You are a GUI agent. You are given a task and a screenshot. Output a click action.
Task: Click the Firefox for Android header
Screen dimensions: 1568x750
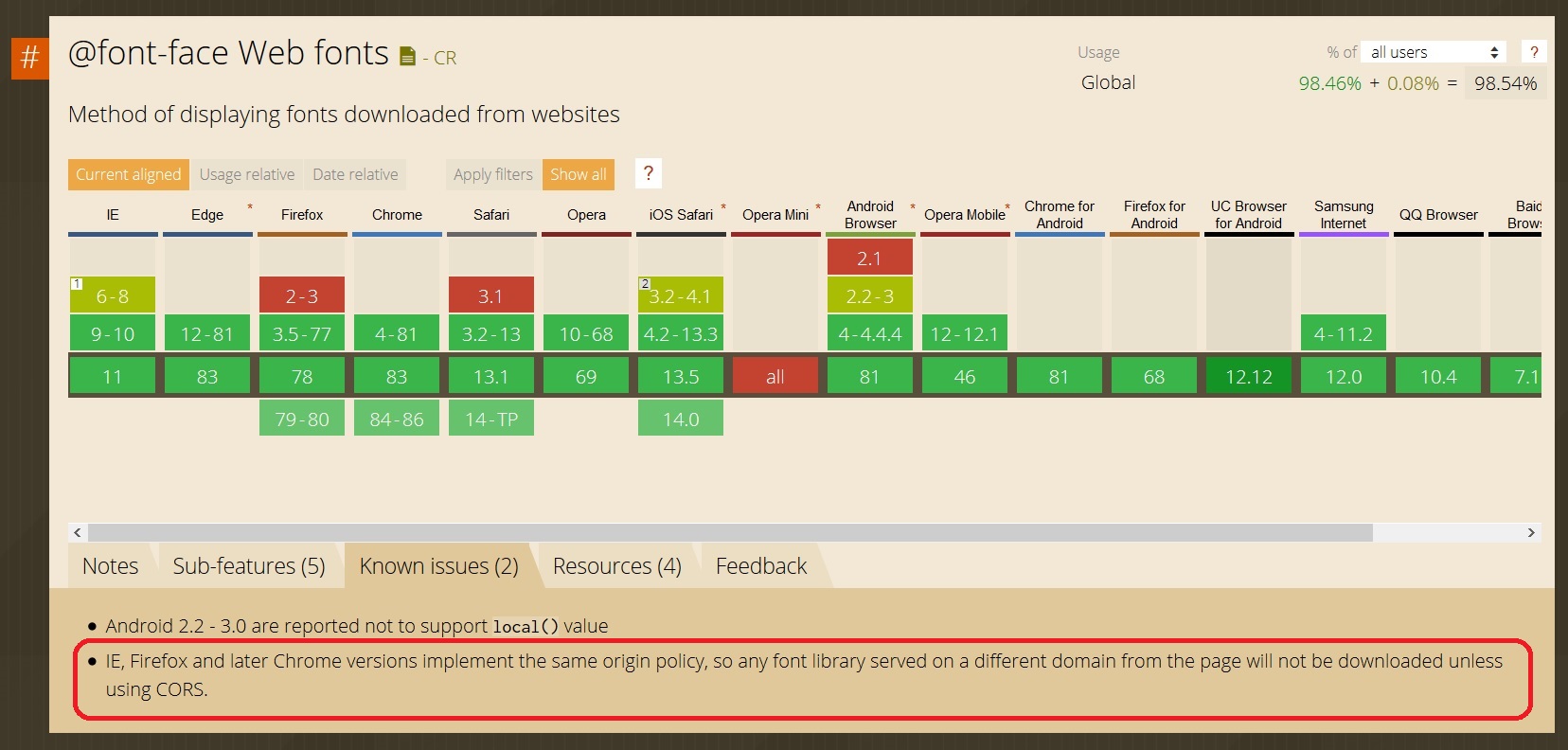click(x=1154, y=215)
